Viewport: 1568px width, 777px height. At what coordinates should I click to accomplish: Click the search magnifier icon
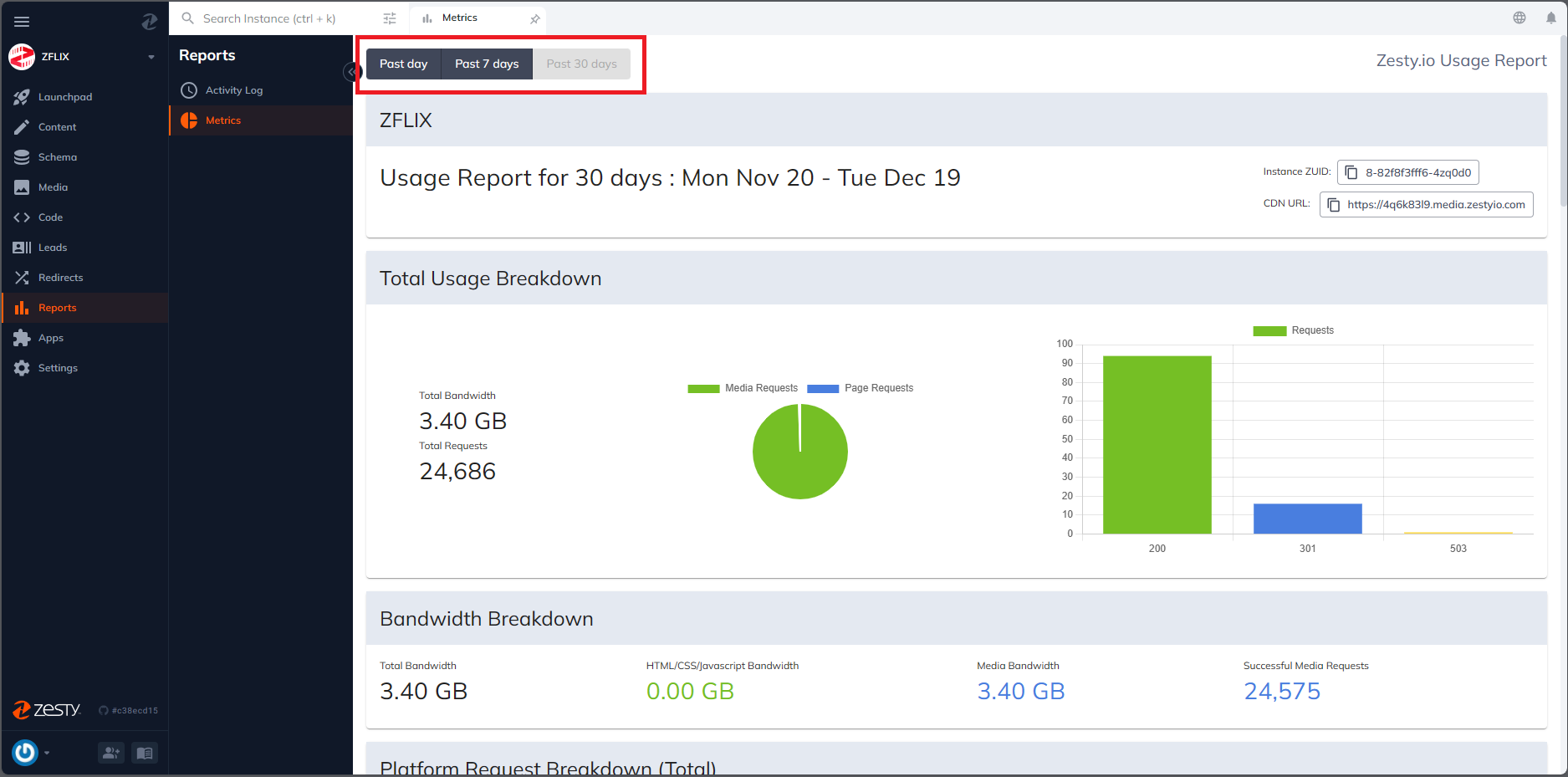click(x=188, y=18)
